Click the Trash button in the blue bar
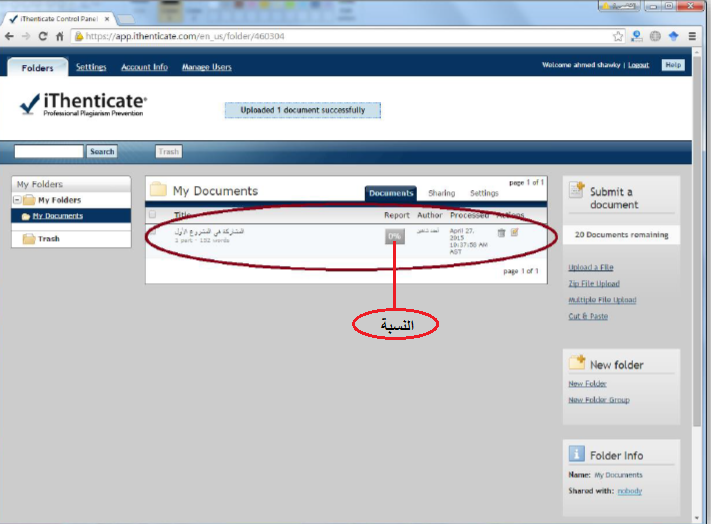The width and height of the screenshot is (711, 524). tap(169, 151)
